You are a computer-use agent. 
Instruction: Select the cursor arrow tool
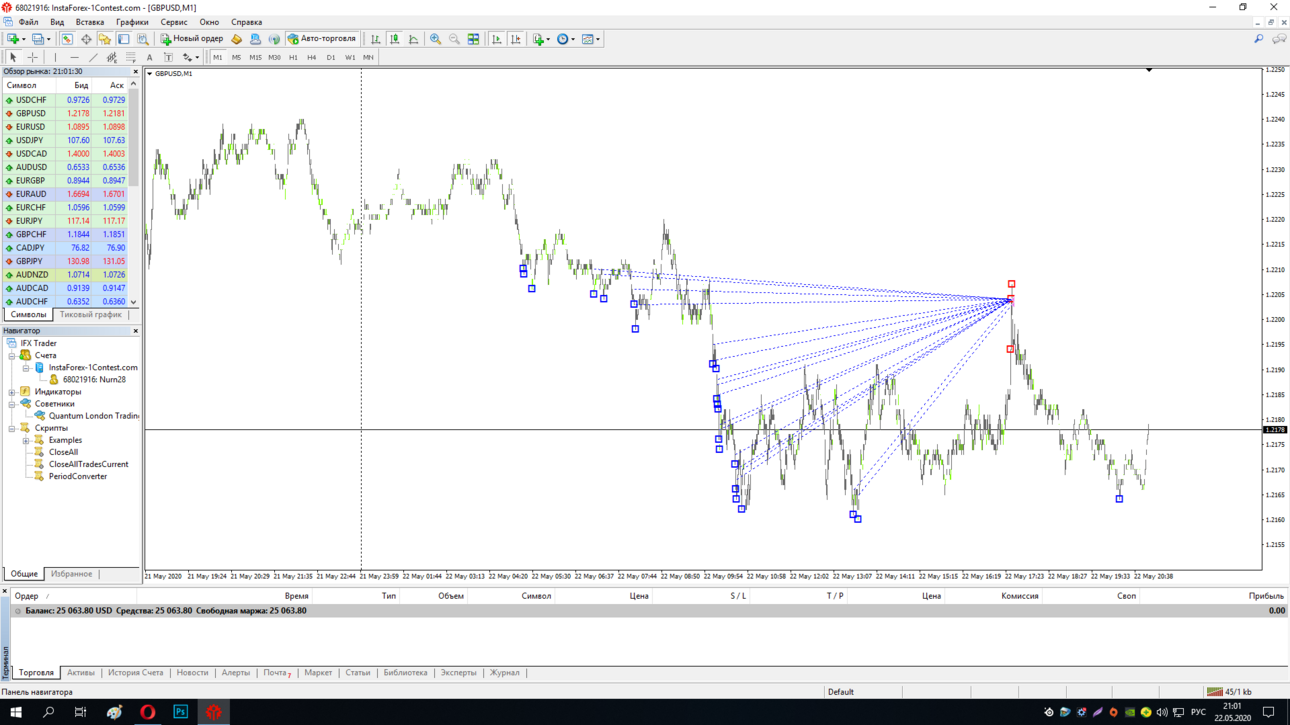tap(13, 57)
